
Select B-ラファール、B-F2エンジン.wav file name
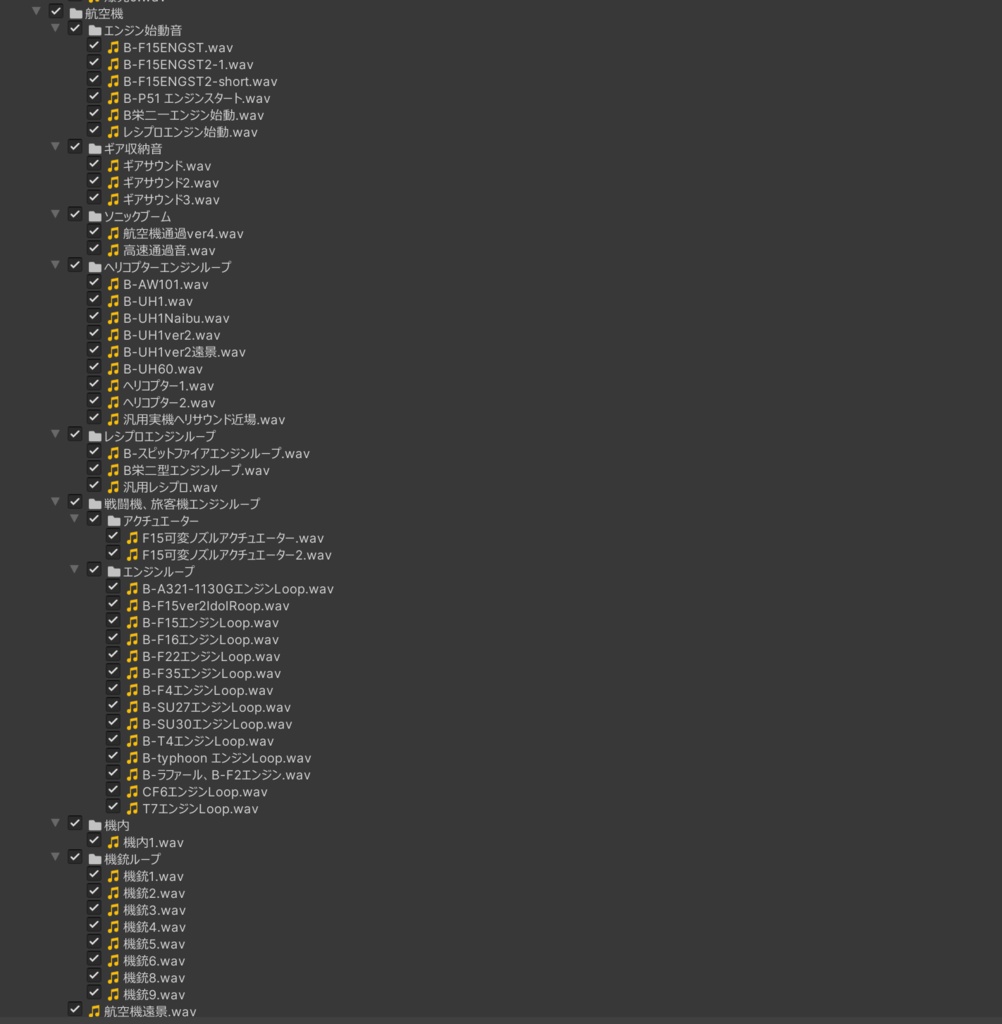pyautogui.click(x=226, y=775)
